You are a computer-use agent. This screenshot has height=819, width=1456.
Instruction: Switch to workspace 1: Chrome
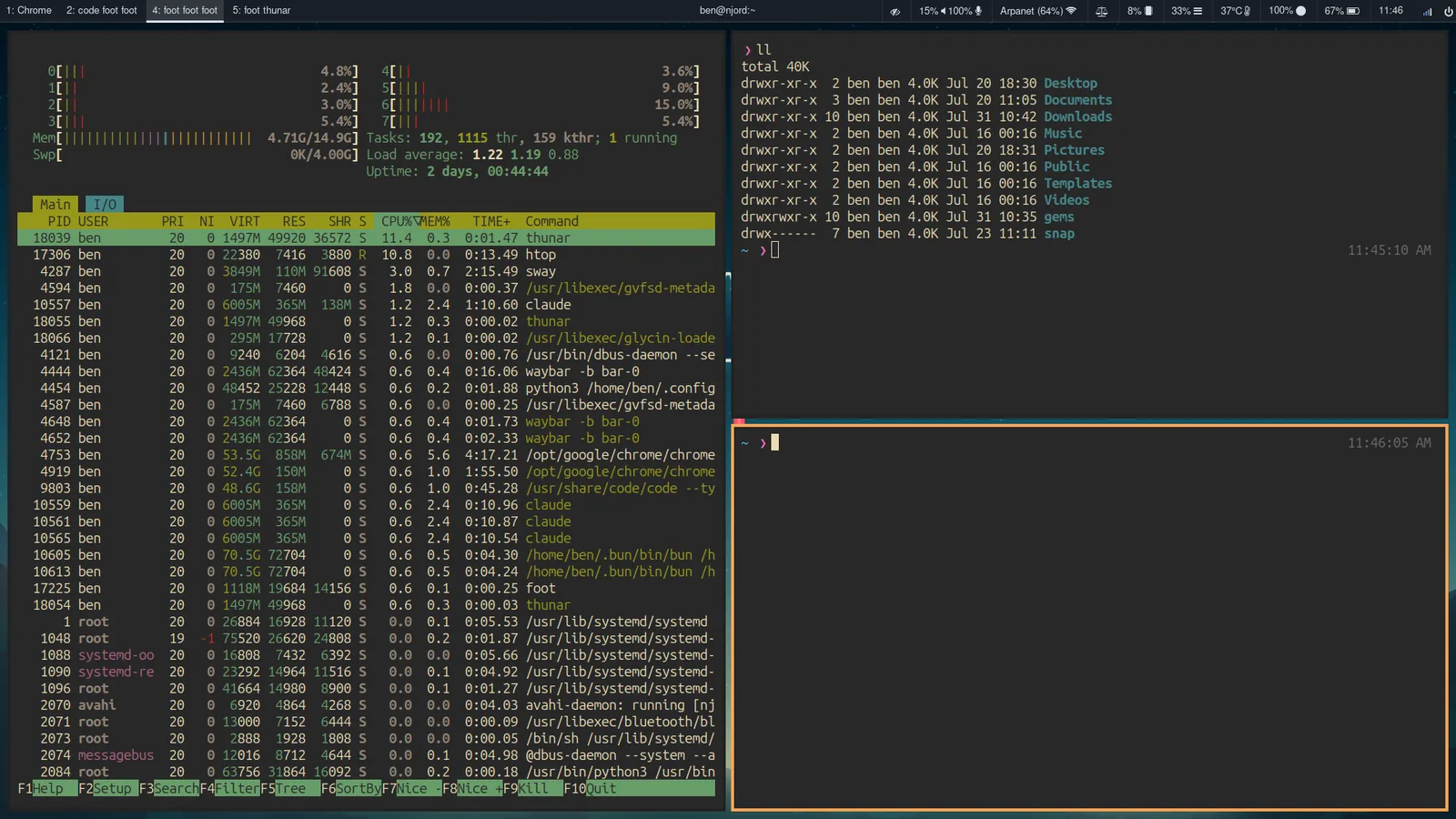point(29,11)
